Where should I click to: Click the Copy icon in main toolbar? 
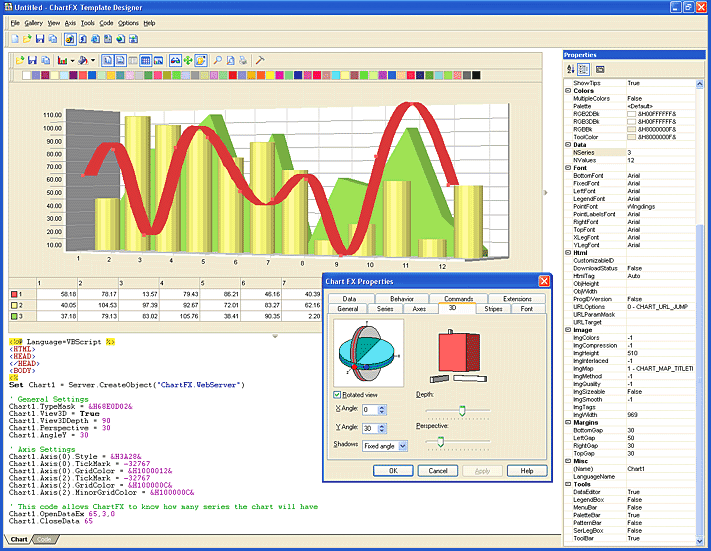(53, 39)
